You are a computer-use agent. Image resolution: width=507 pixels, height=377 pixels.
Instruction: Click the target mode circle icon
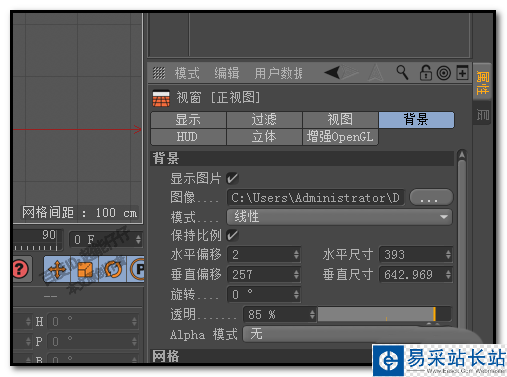pyautogui.click(x=444, y=73)
